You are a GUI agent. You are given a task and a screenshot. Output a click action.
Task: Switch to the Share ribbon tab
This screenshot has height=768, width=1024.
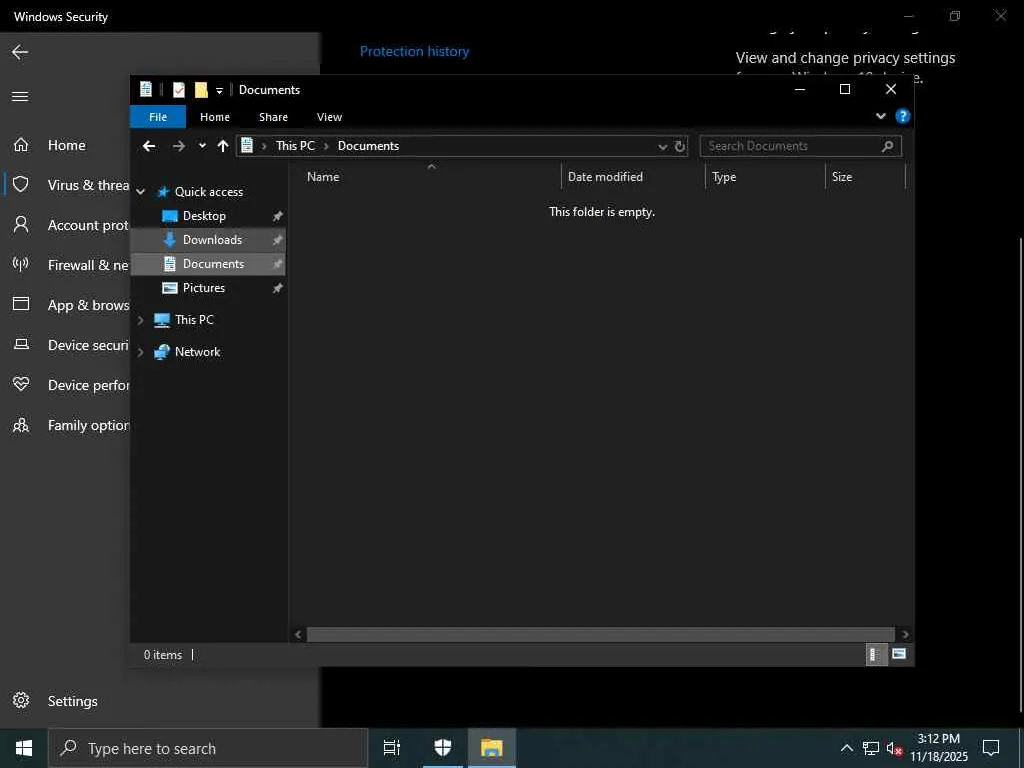[273, 117]
